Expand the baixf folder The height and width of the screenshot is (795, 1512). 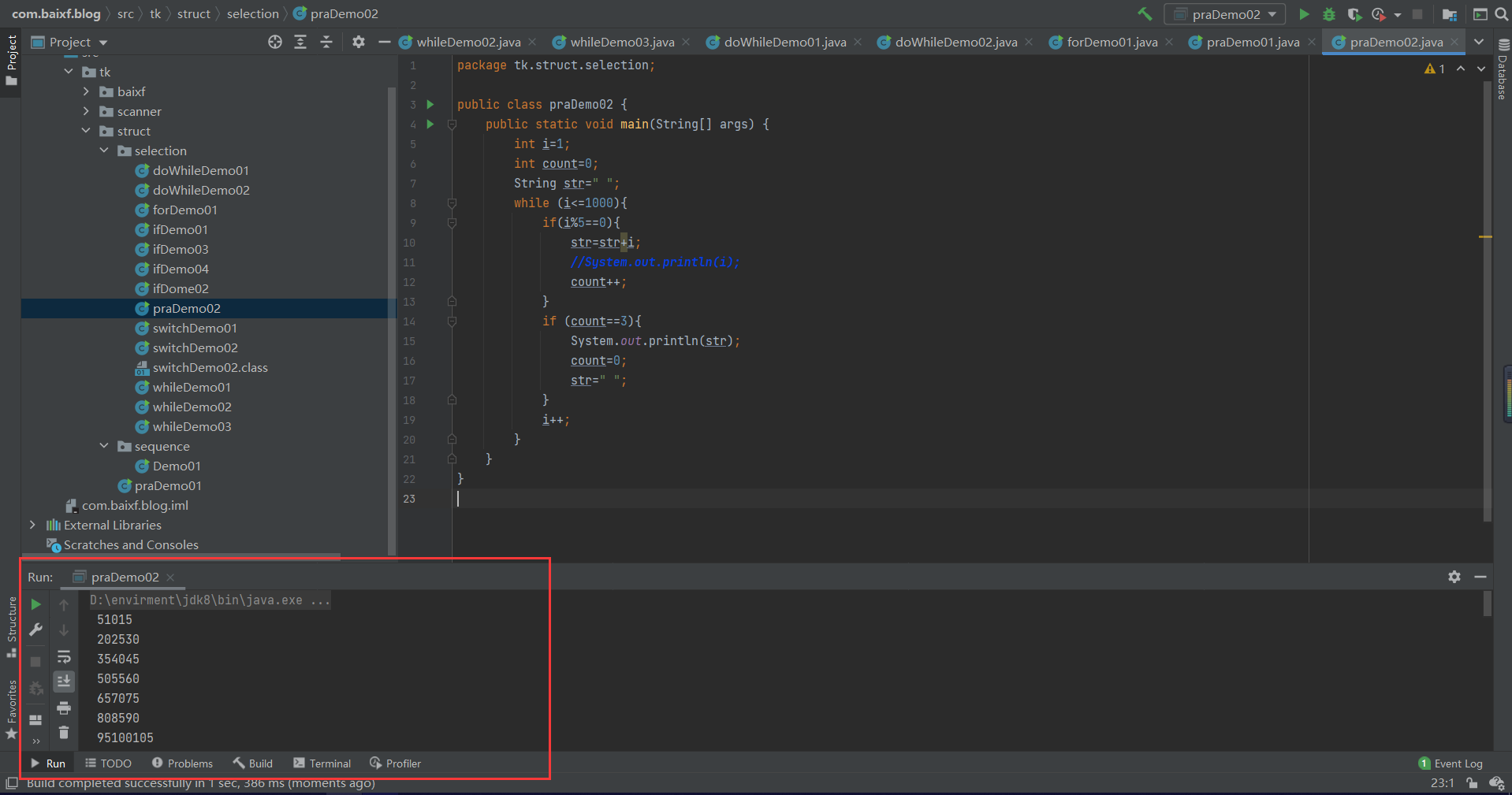86,91
